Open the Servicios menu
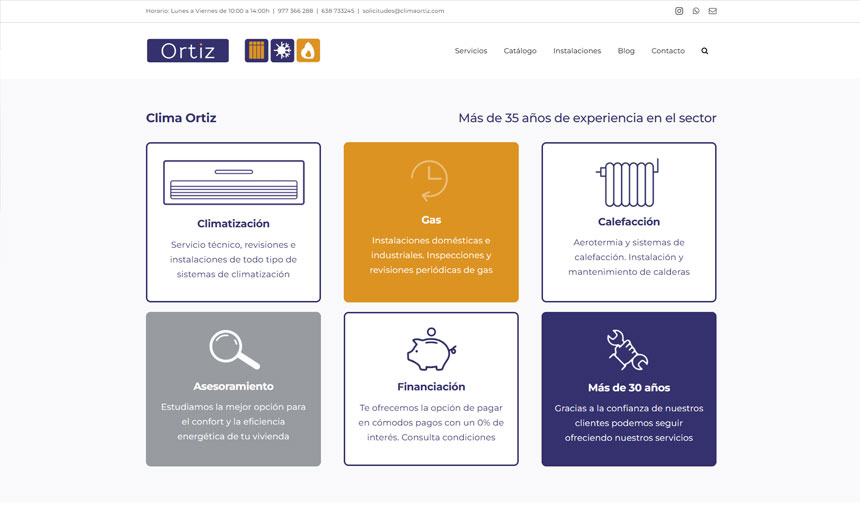 pyautogui.click(x=471, y=51)
